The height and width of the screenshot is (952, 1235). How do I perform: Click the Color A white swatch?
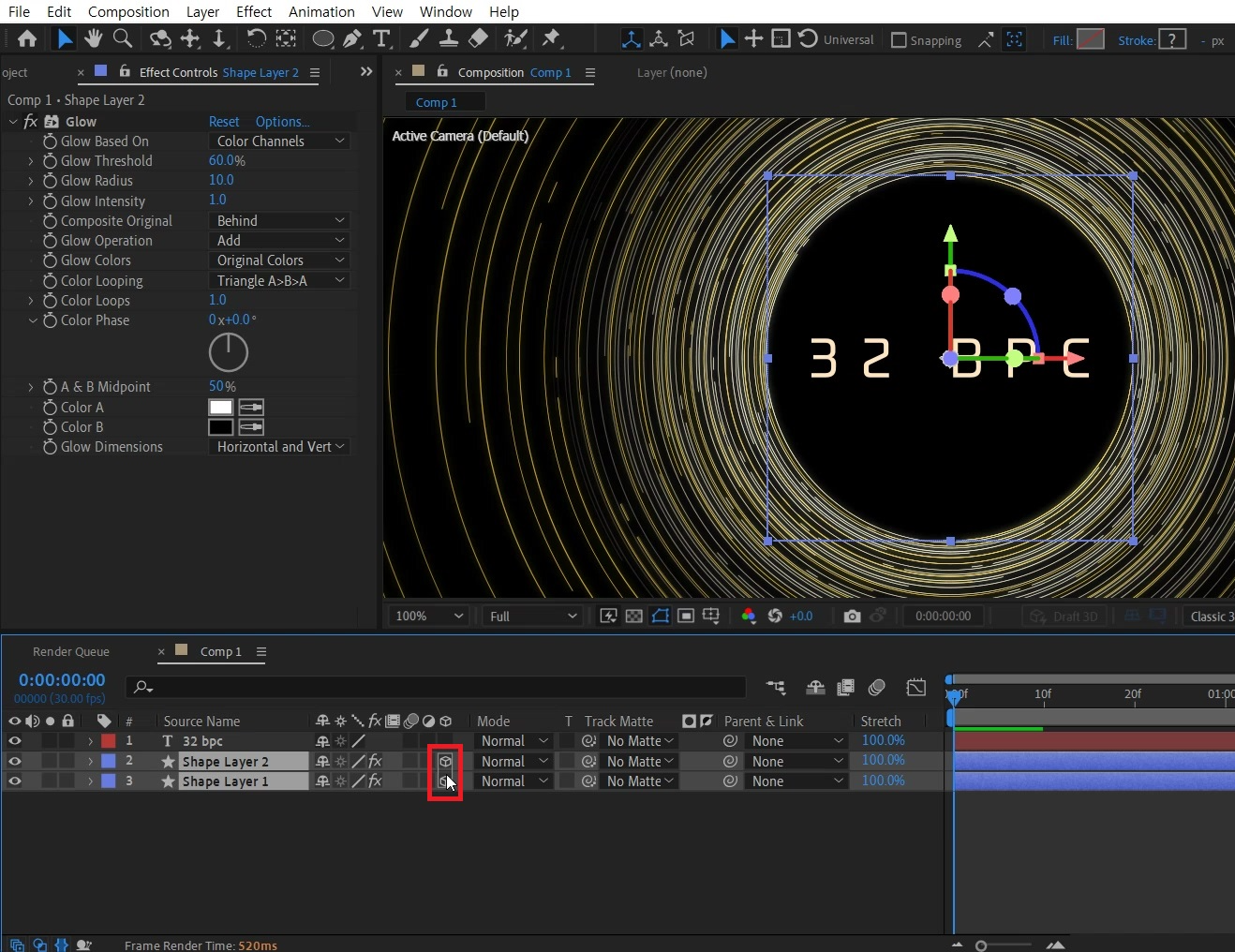(x=220, y=407)
